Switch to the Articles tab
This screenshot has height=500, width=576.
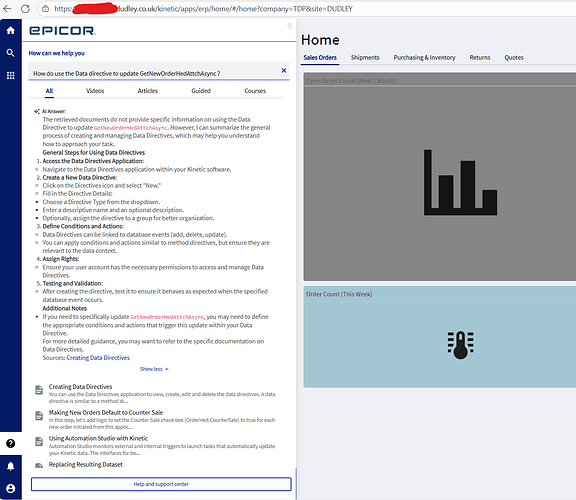[x=148, y=91]
